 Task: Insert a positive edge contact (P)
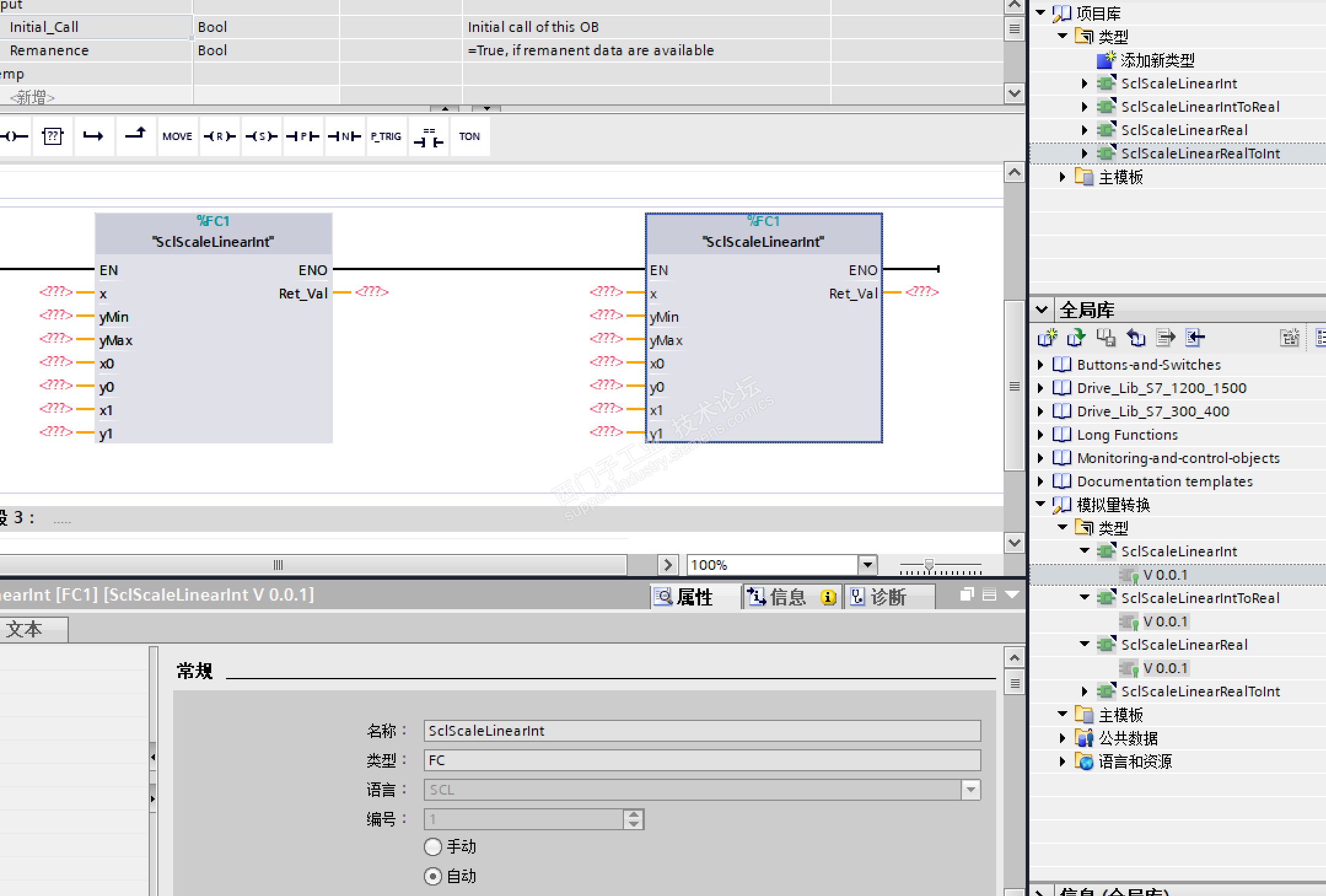[x=303, y=136]
